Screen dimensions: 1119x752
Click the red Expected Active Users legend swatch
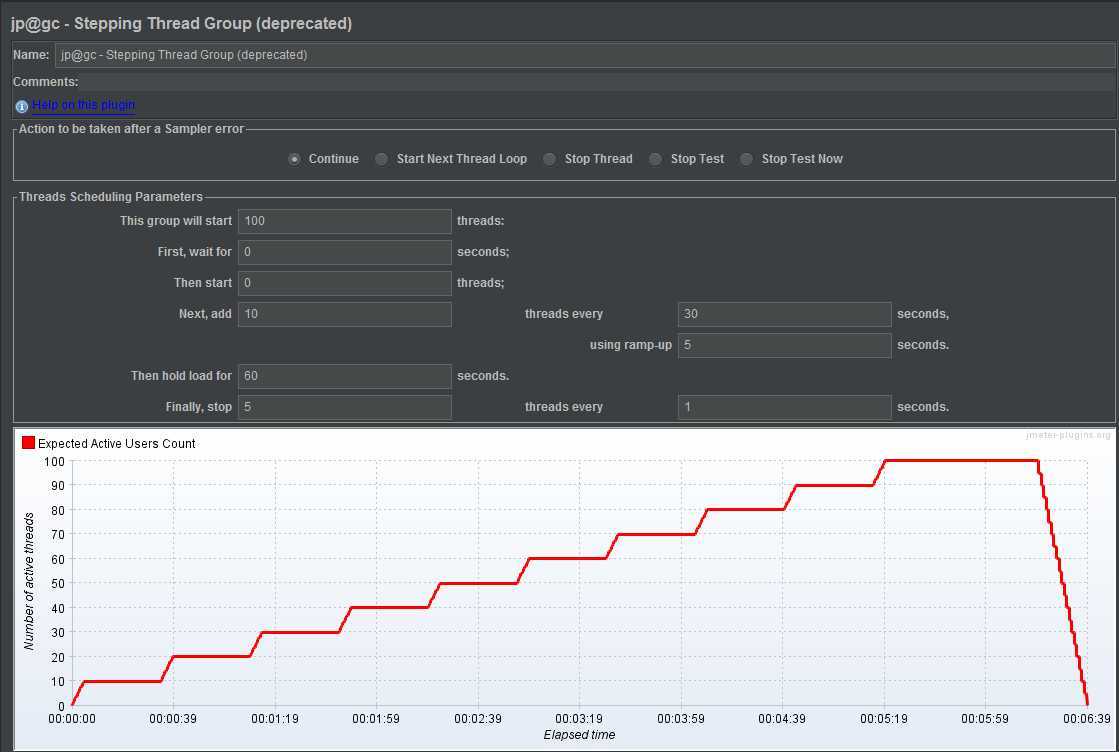28,443
